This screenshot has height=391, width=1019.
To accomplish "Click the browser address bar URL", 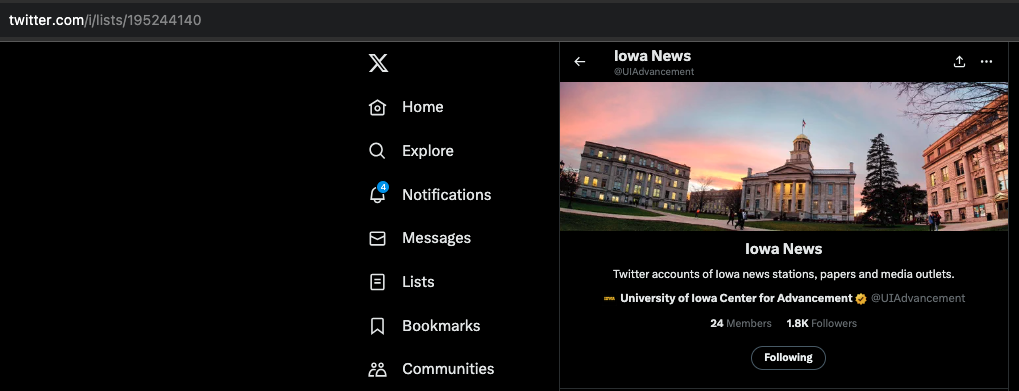I will [x=105, y=20].
